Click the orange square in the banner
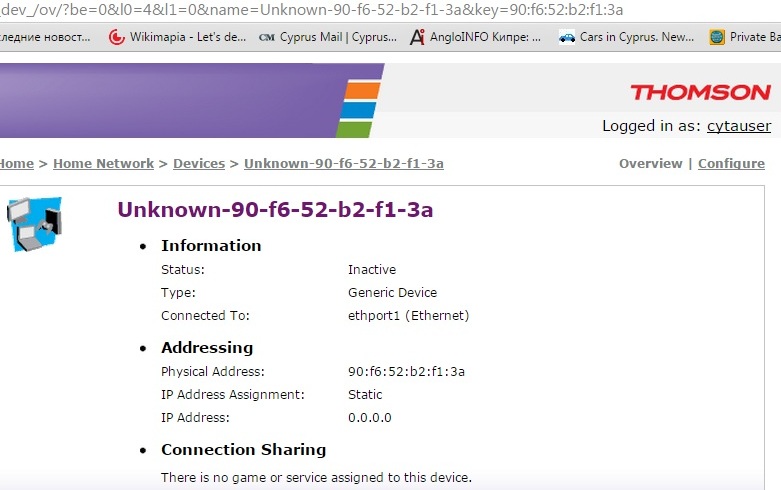 click(359, 91)
